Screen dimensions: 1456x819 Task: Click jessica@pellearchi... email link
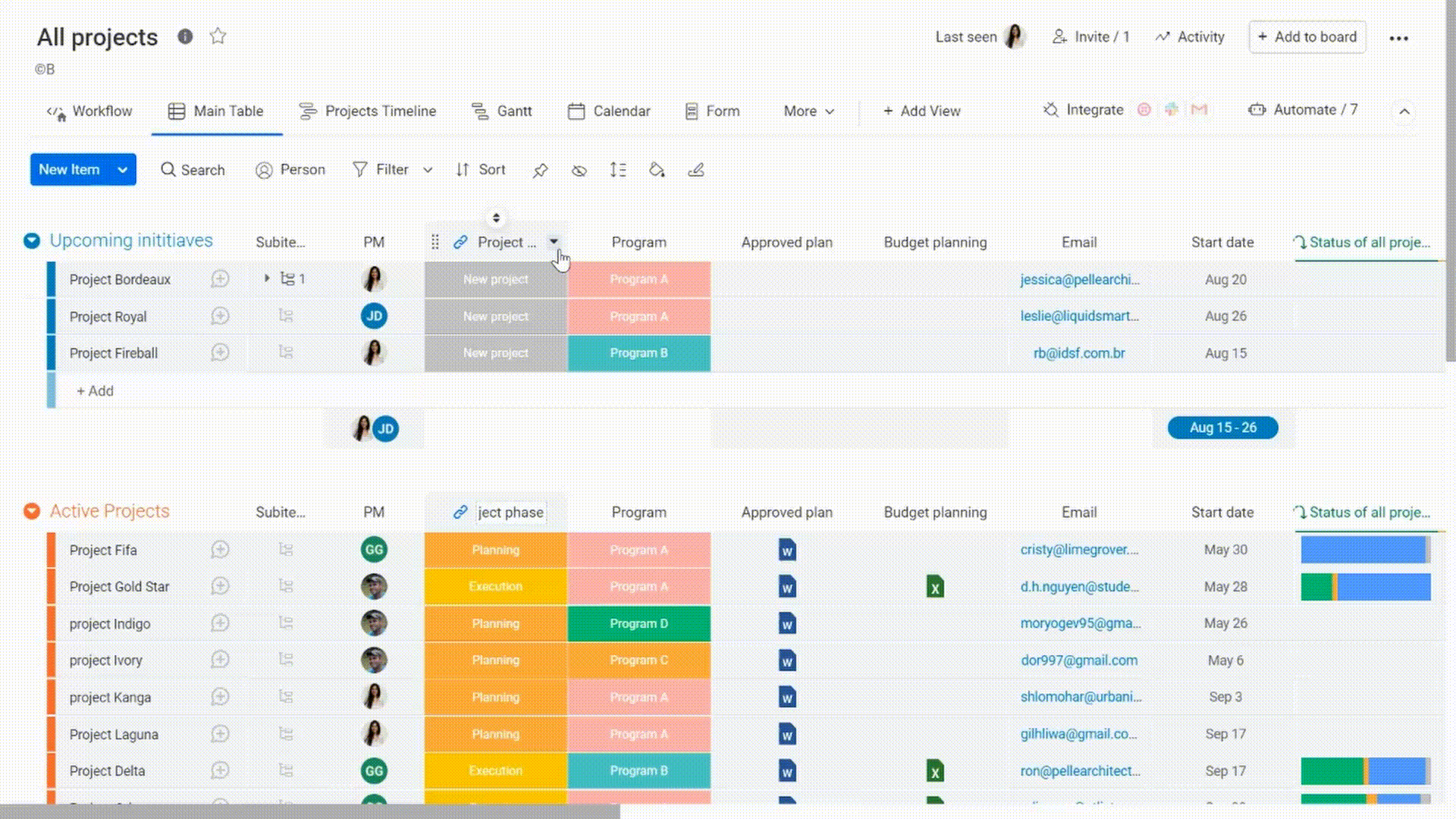[1079, 280]
